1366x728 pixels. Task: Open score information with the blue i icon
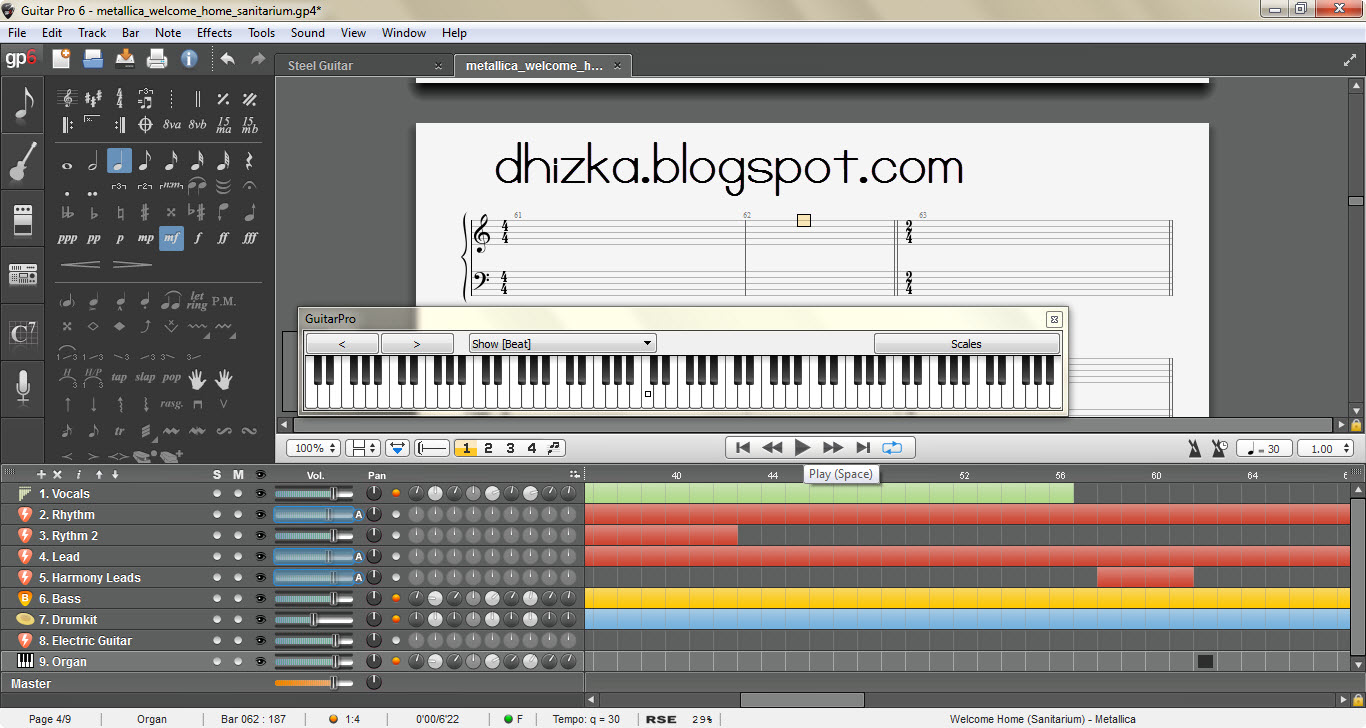(x=189, y=59)
